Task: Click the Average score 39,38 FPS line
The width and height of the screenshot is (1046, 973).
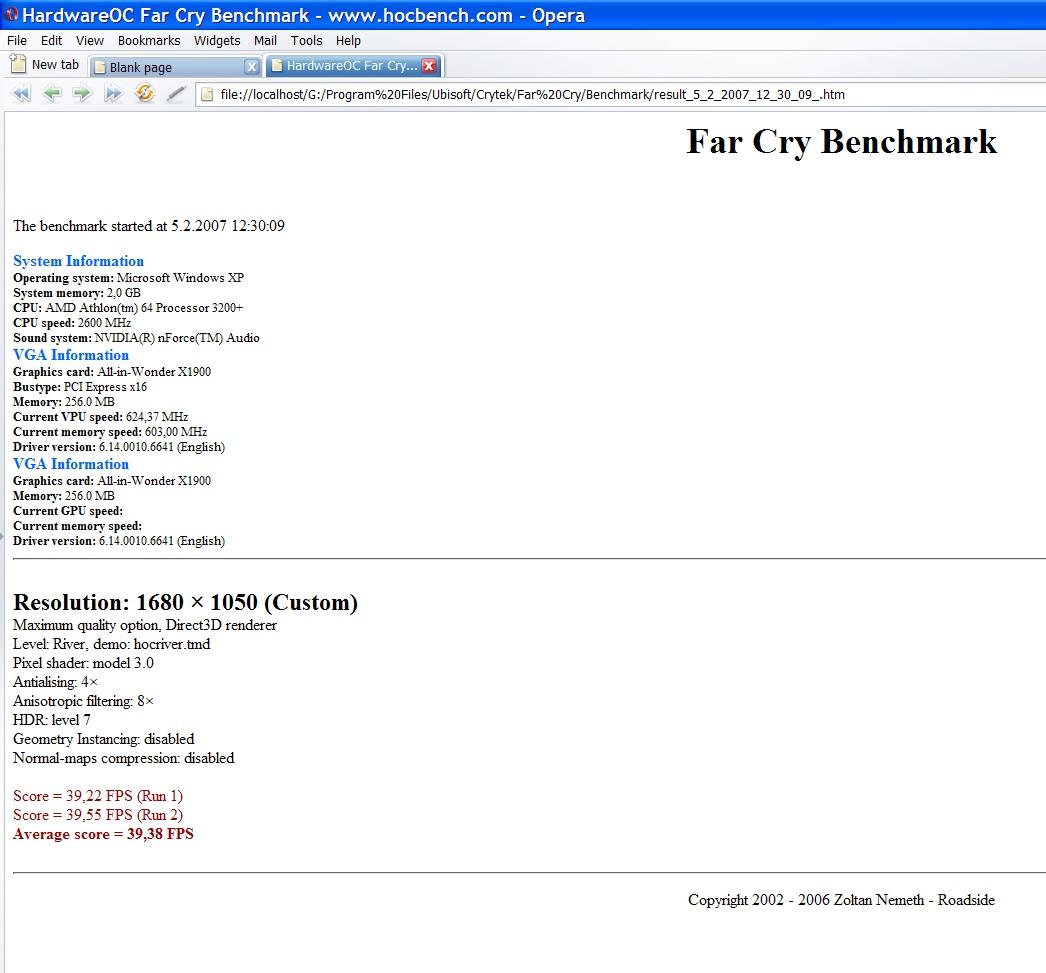Action: pos(103,834)
